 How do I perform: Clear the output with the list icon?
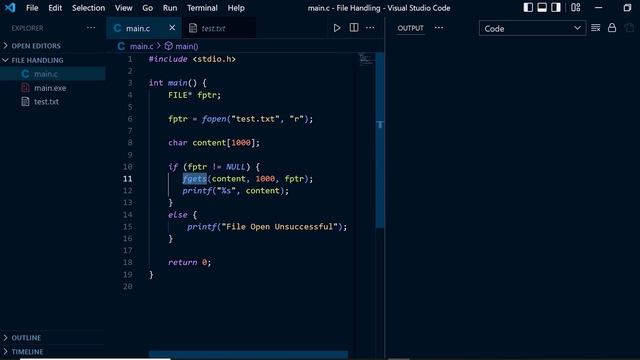click(x=596, y=28)
